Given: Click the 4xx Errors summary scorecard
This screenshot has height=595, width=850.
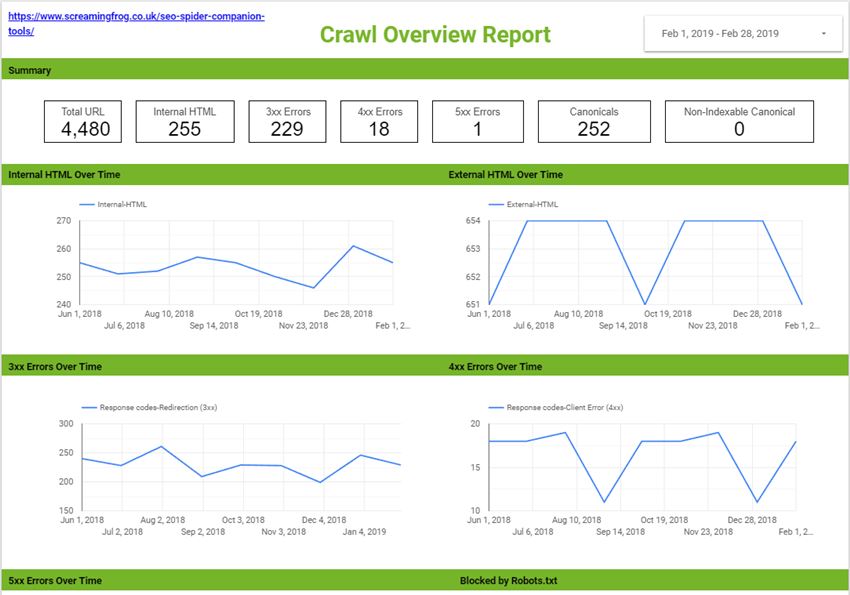Looking at the screenshot, I should pyautogui.click(x=379, y=121).
